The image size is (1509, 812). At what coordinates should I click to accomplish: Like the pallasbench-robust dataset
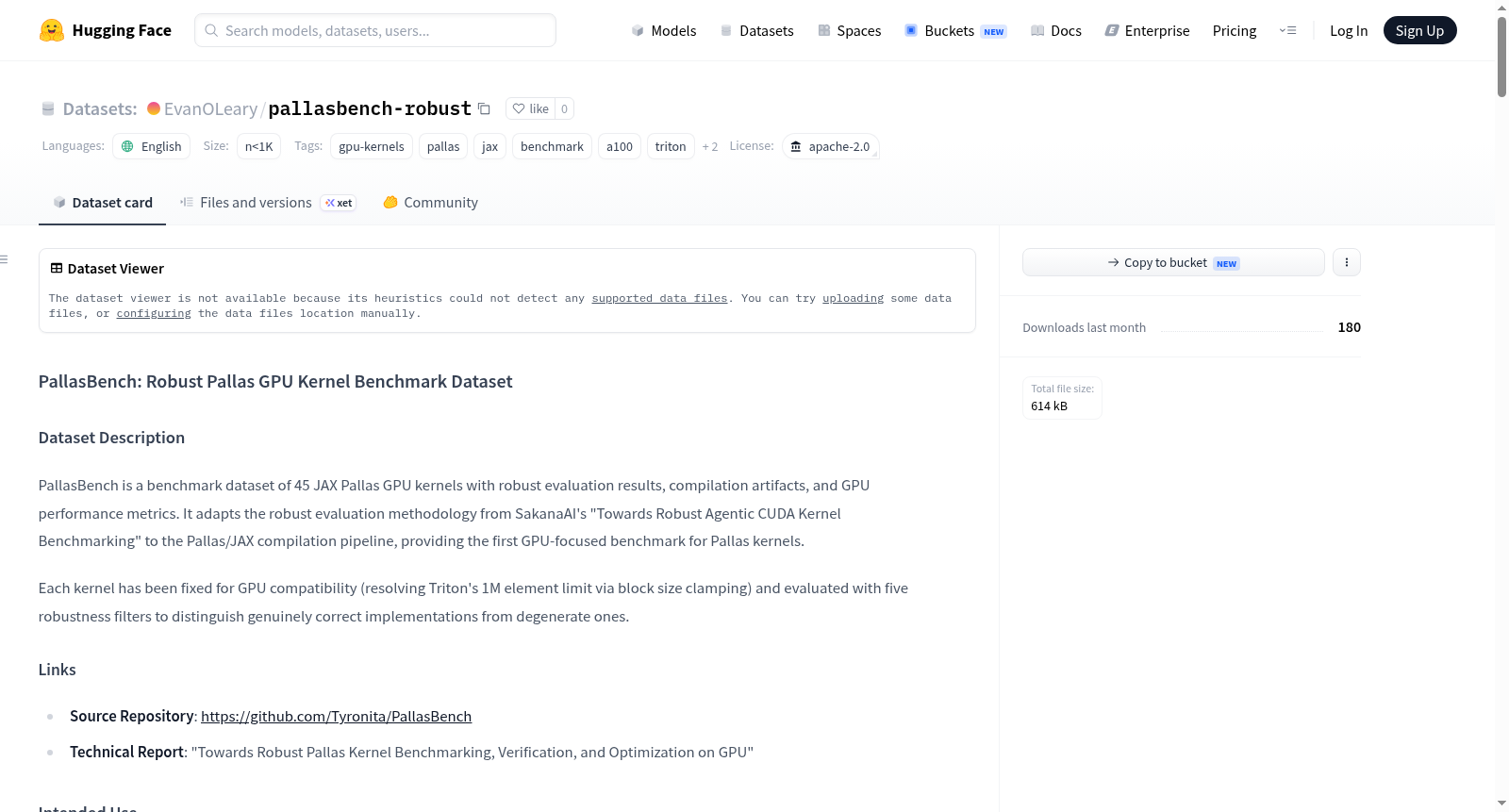coord(530,108)
